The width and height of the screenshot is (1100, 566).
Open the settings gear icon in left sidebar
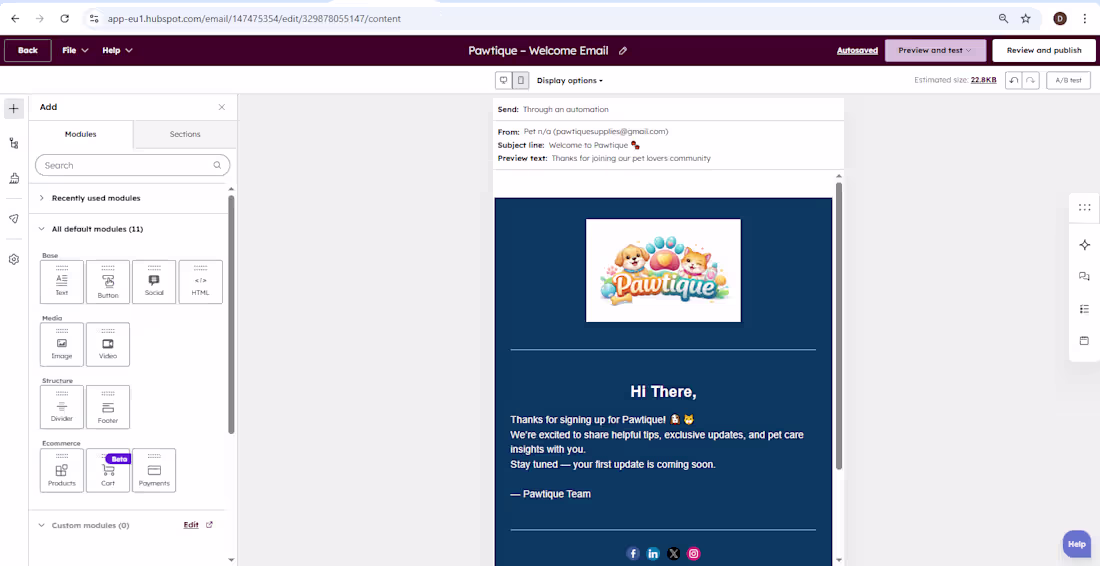[14, 260]
